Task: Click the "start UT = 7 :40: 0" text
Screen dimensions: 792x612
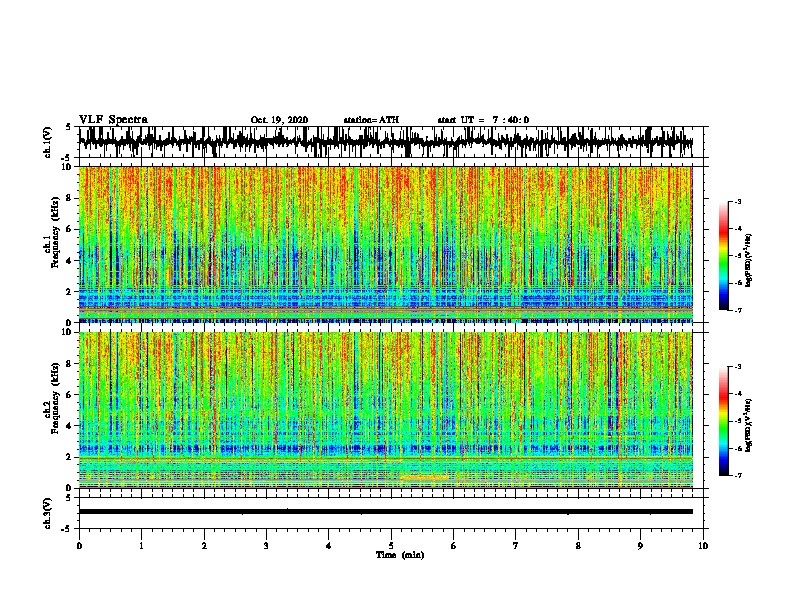Action: tap(483, 120)
